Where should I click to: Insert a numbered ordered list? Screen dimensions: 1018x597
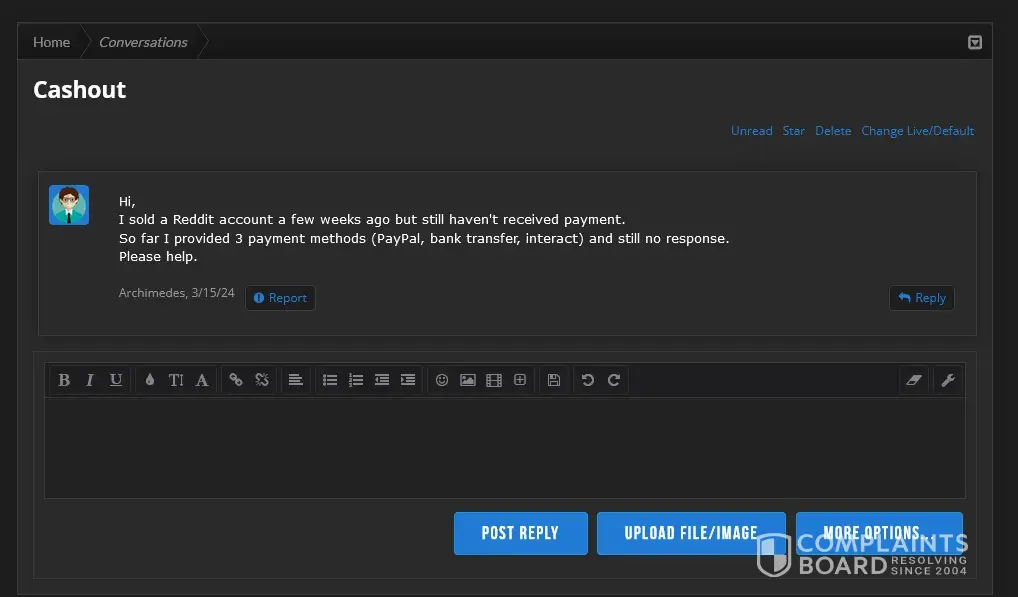(356, 380)
